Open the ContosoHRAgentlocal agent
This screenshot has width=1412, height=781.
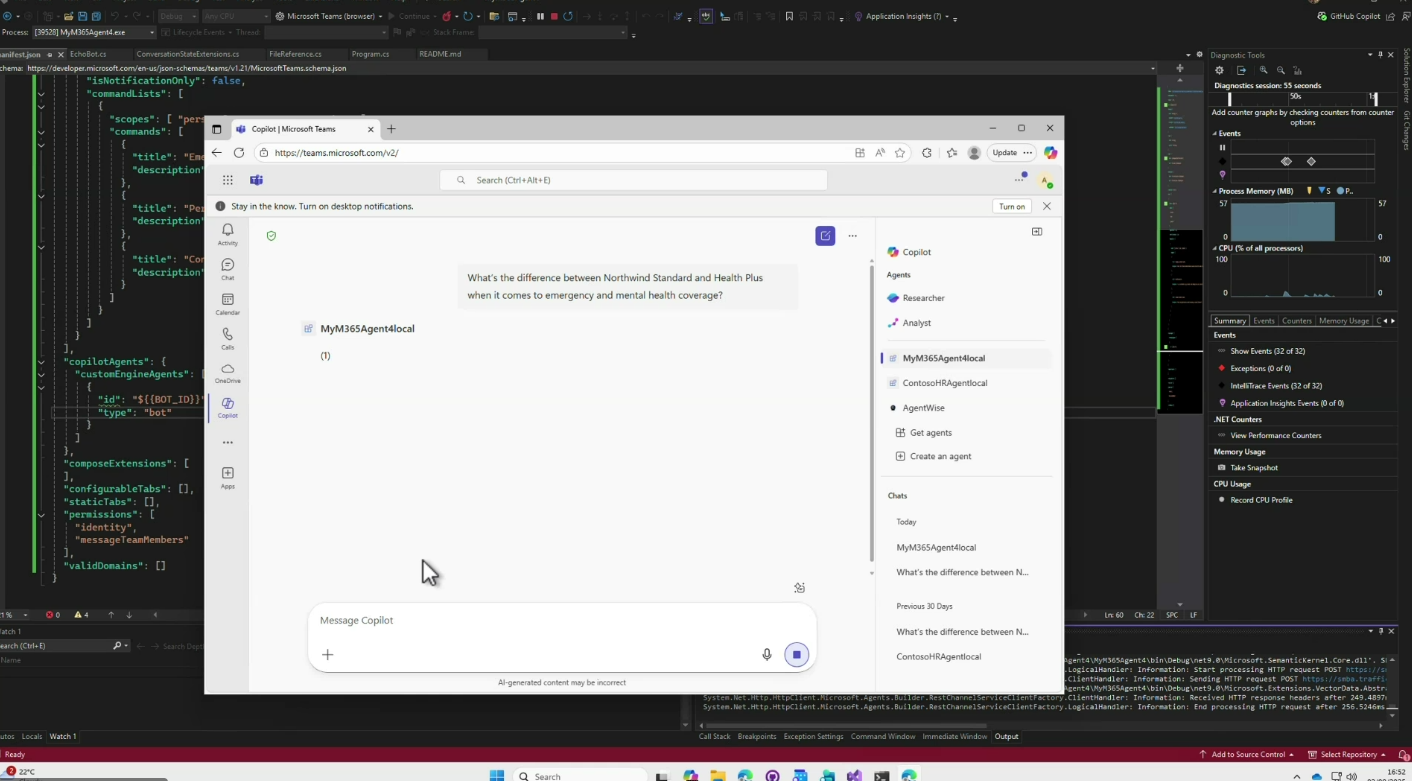click(x=945, y=383)
